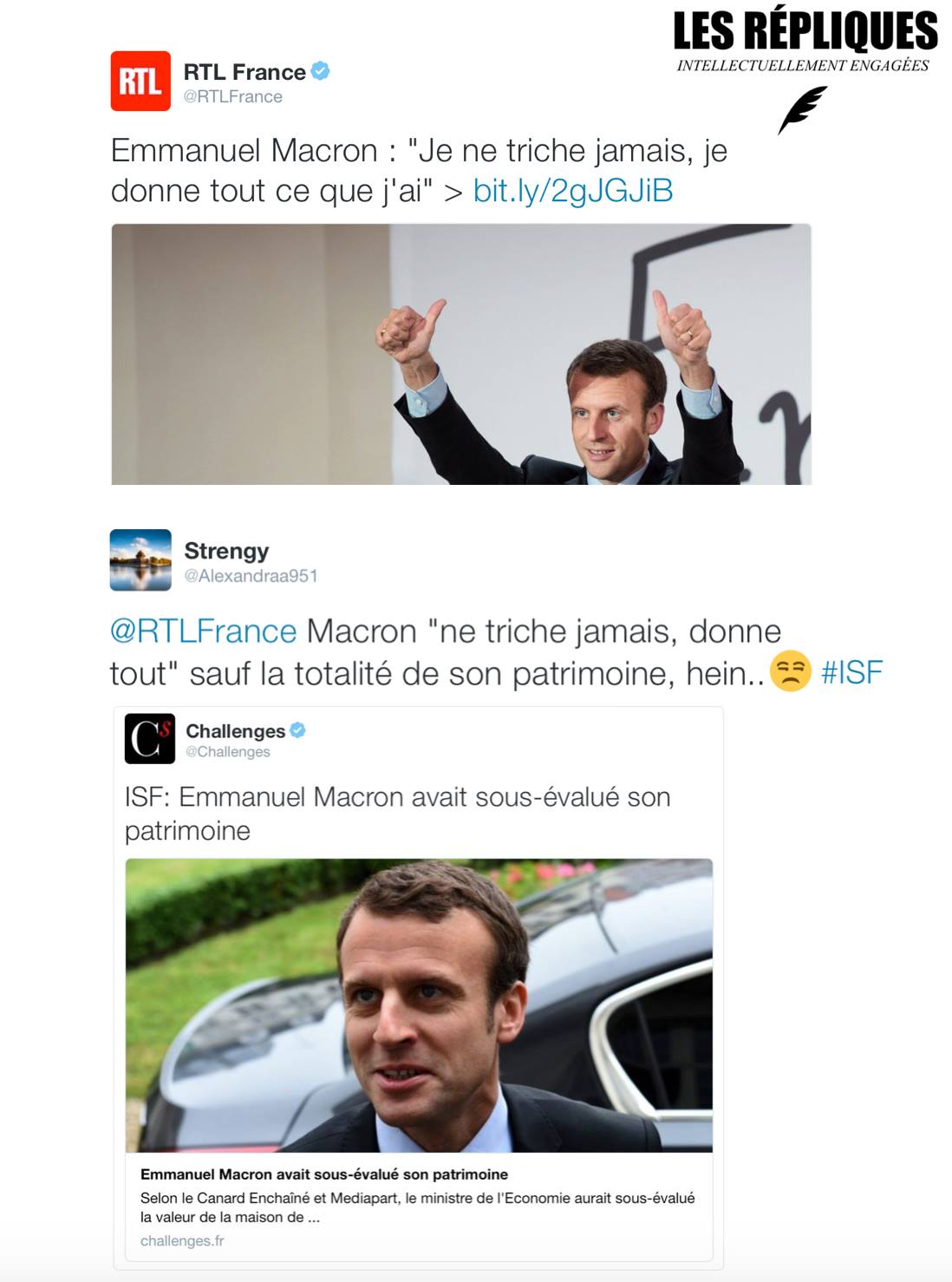Viewport: 952px width, 1282px height.
Task: Click the RTL France red logo avatar
Action: (140, 81)
